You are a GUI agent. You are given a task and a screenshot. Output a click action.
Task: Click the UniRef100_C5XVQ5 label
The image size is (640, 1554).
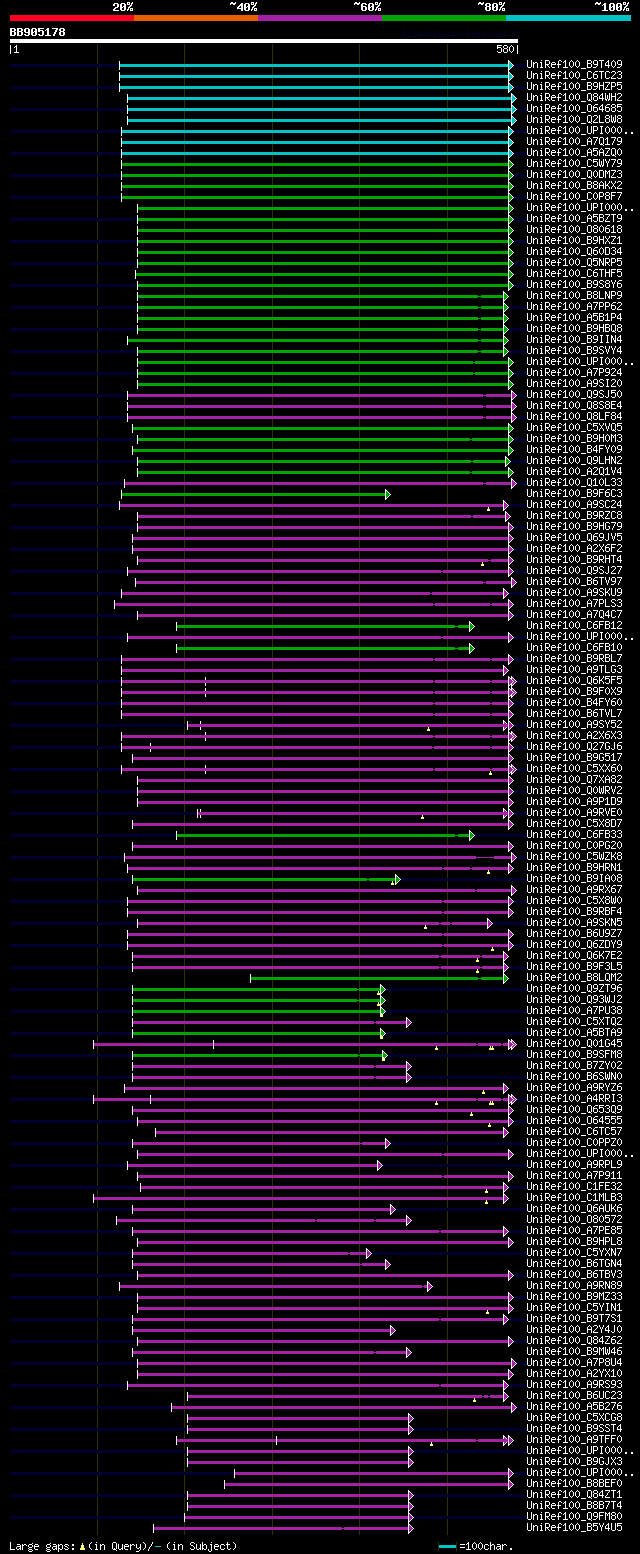pyautogui.click(x=574, y=427)
